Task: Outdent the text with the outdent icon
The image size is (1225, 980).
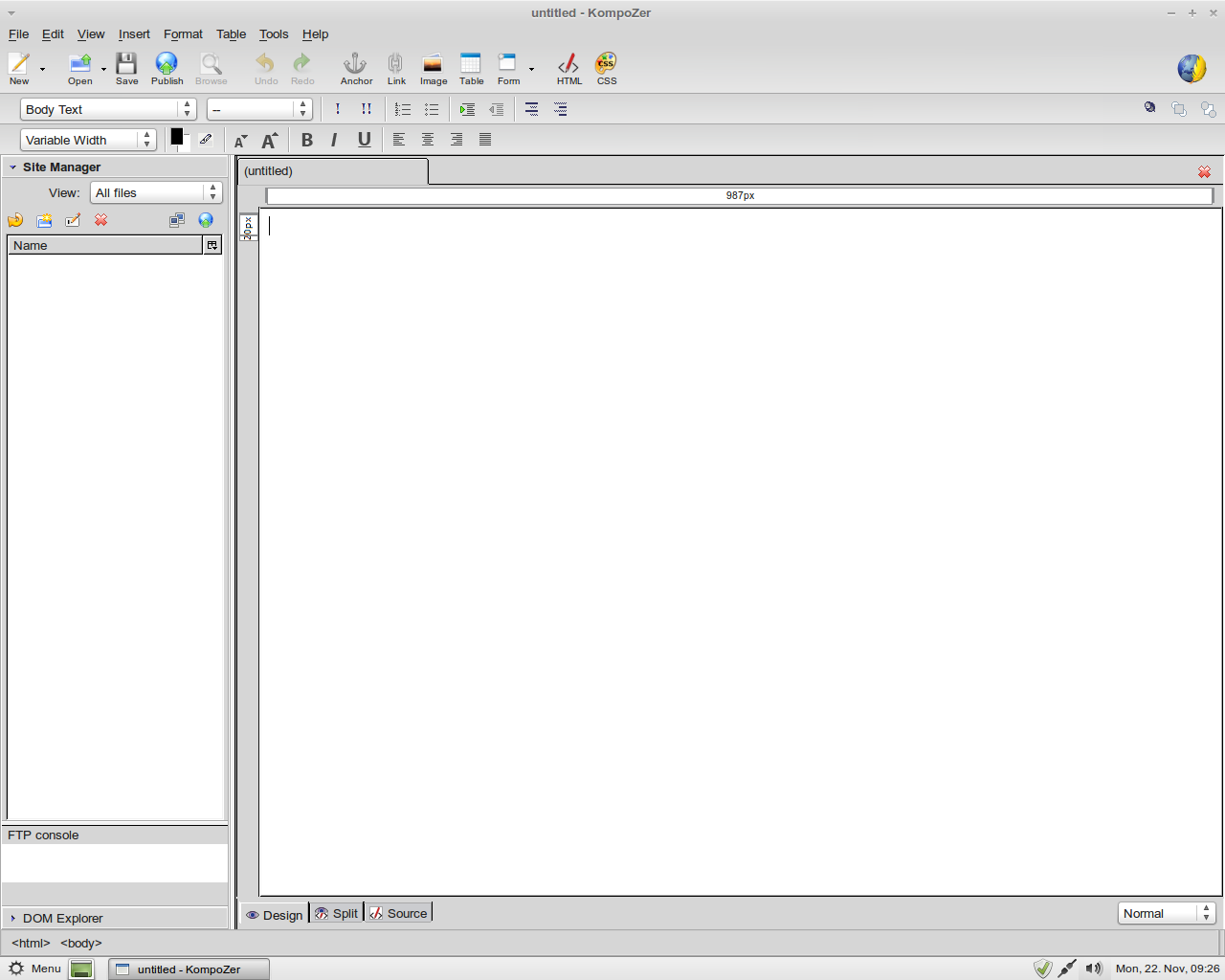Action: click(x=496, y=109)
